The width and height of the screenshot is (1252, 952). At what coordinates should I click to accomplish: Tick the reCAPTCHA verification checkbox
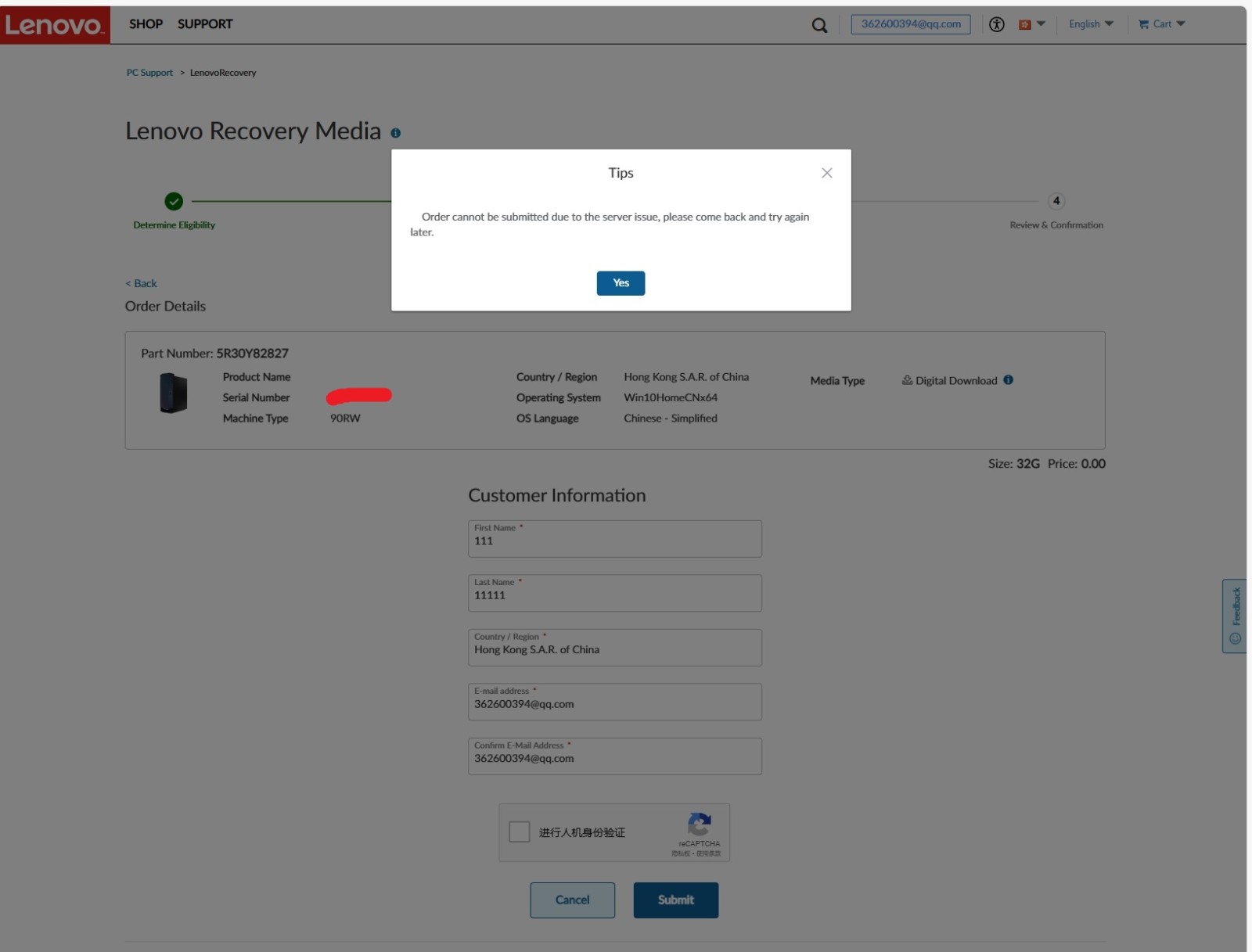click(x=519, y=832)
